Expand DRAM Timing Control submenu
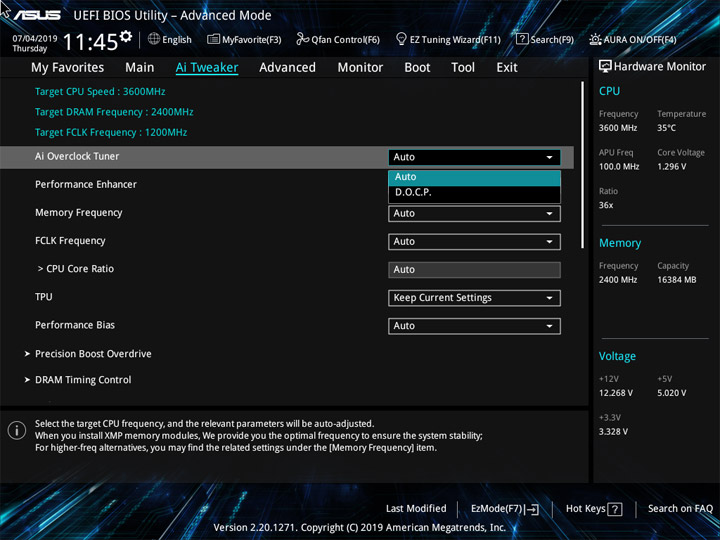 pos(78,380)
